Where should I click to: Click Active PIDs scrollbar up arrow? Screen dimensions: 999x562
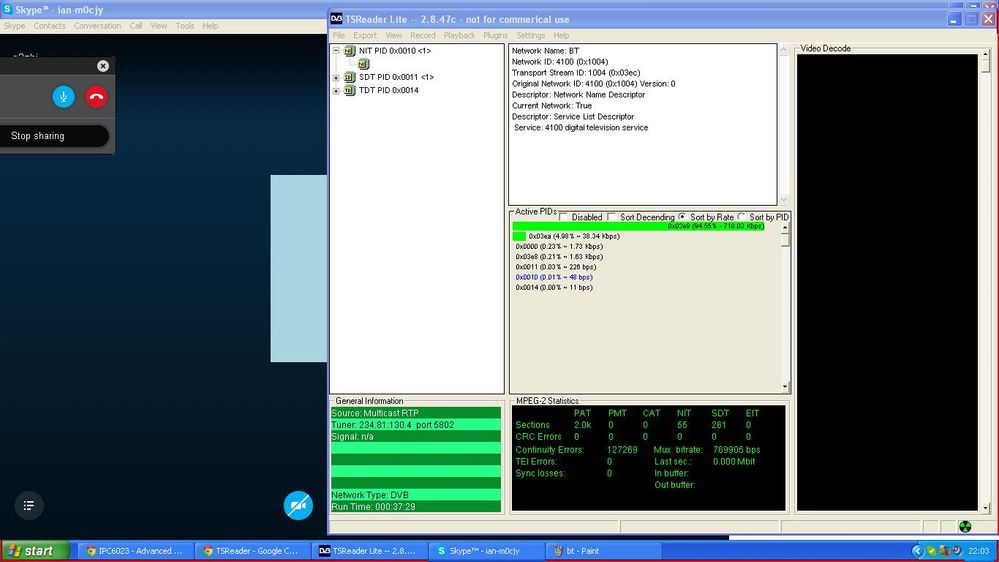click(x=785, y=227)
